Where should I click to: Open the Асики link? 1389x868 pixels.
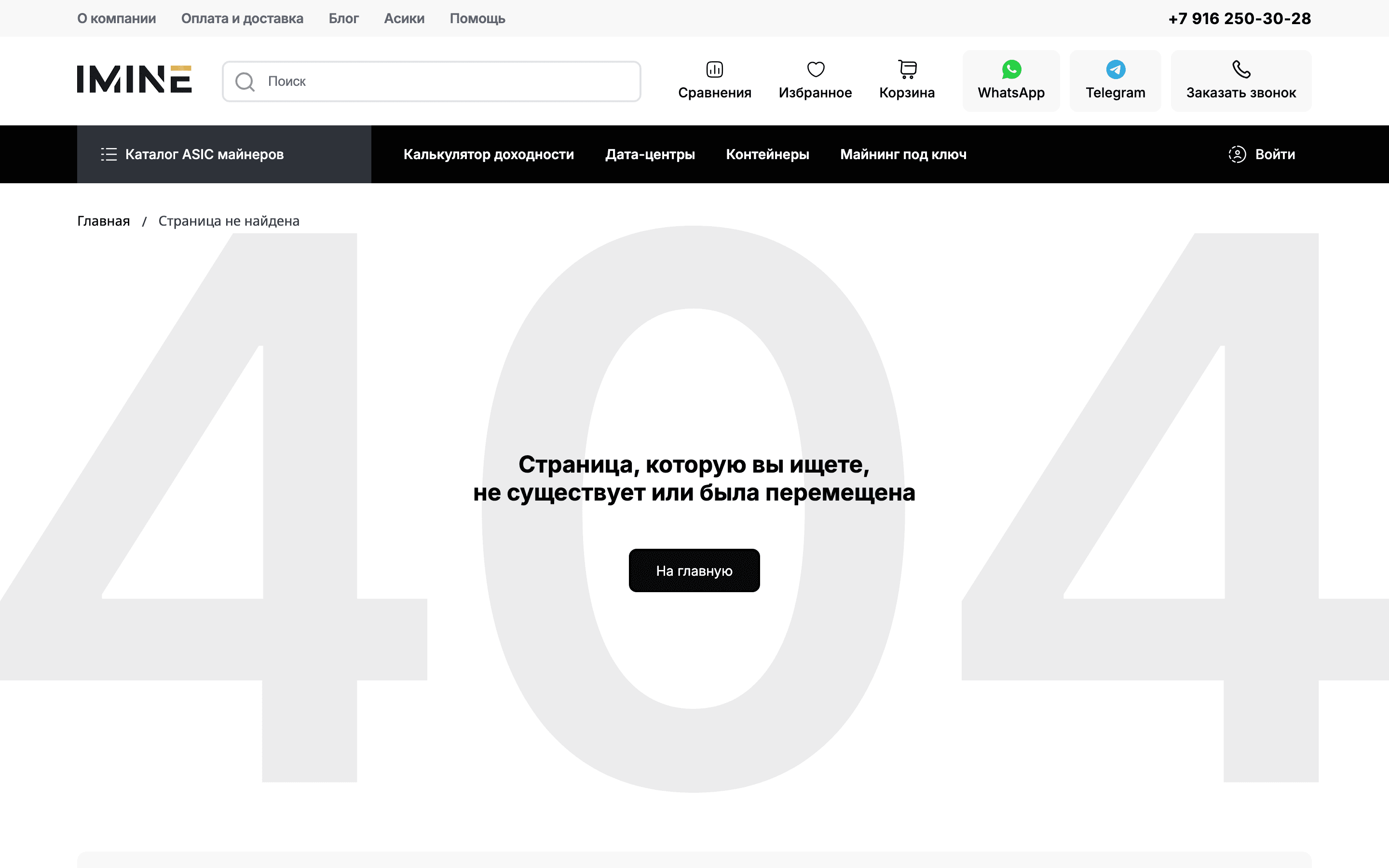(404, 18)
